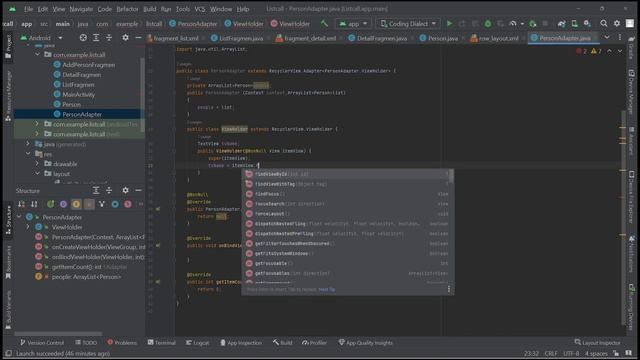Open App Quality Insights
The width and height of the screenshot is (640, 360).
click(365, 342)
